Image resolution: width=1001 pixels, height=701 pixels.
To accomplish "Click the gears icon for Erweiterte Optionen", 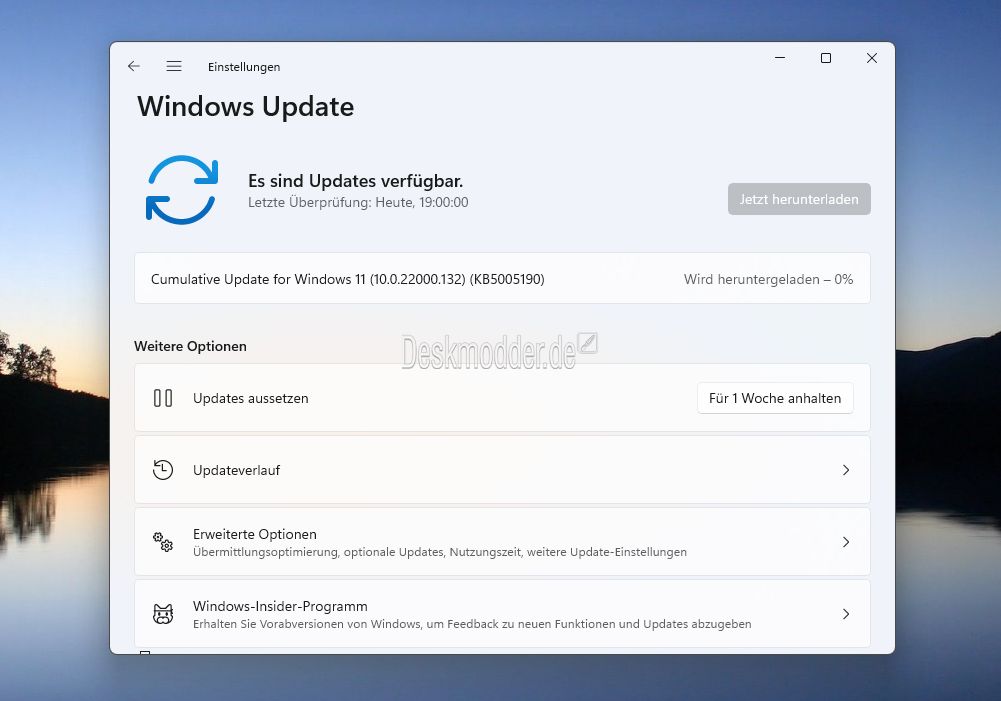I will (x=163, y=542).
